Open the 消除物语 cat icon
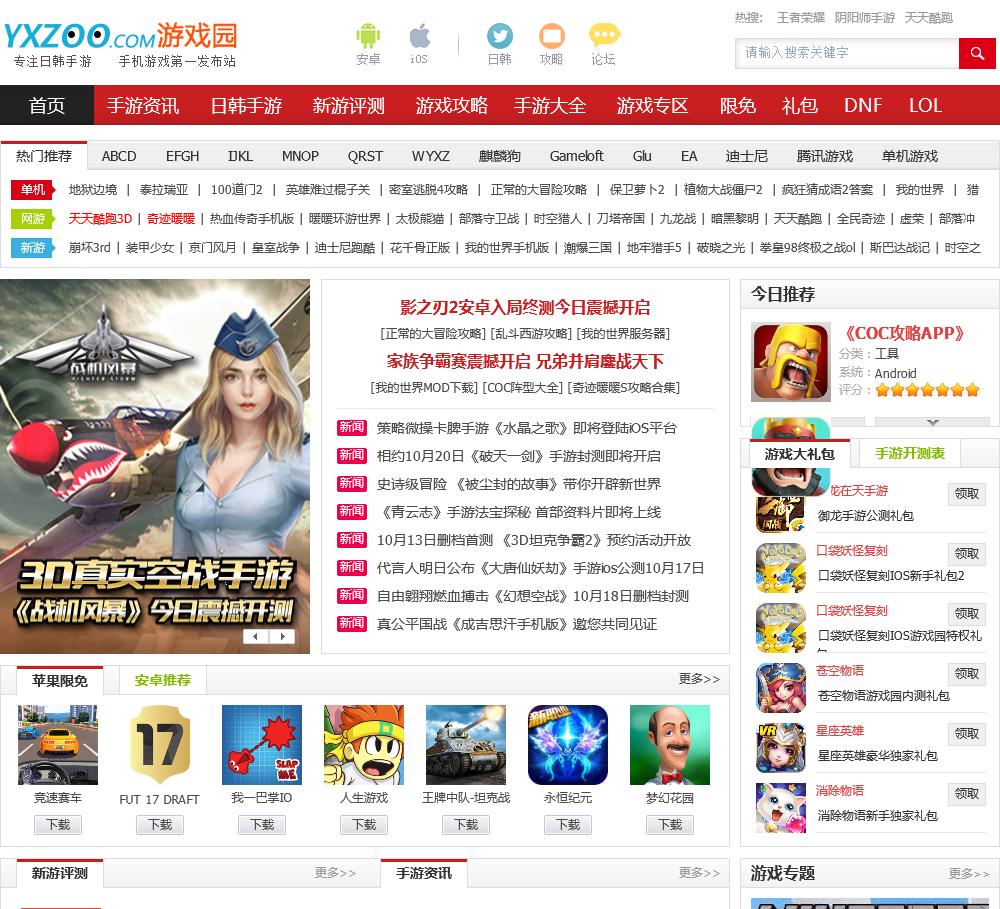Screen dimensions: 1000x909 781,808
